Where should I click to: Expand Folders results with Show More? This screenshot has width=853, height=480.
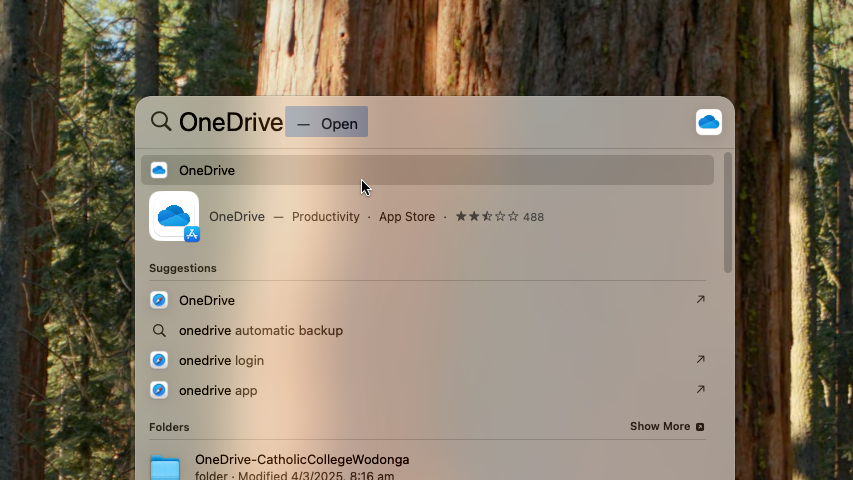click(666, 426)
